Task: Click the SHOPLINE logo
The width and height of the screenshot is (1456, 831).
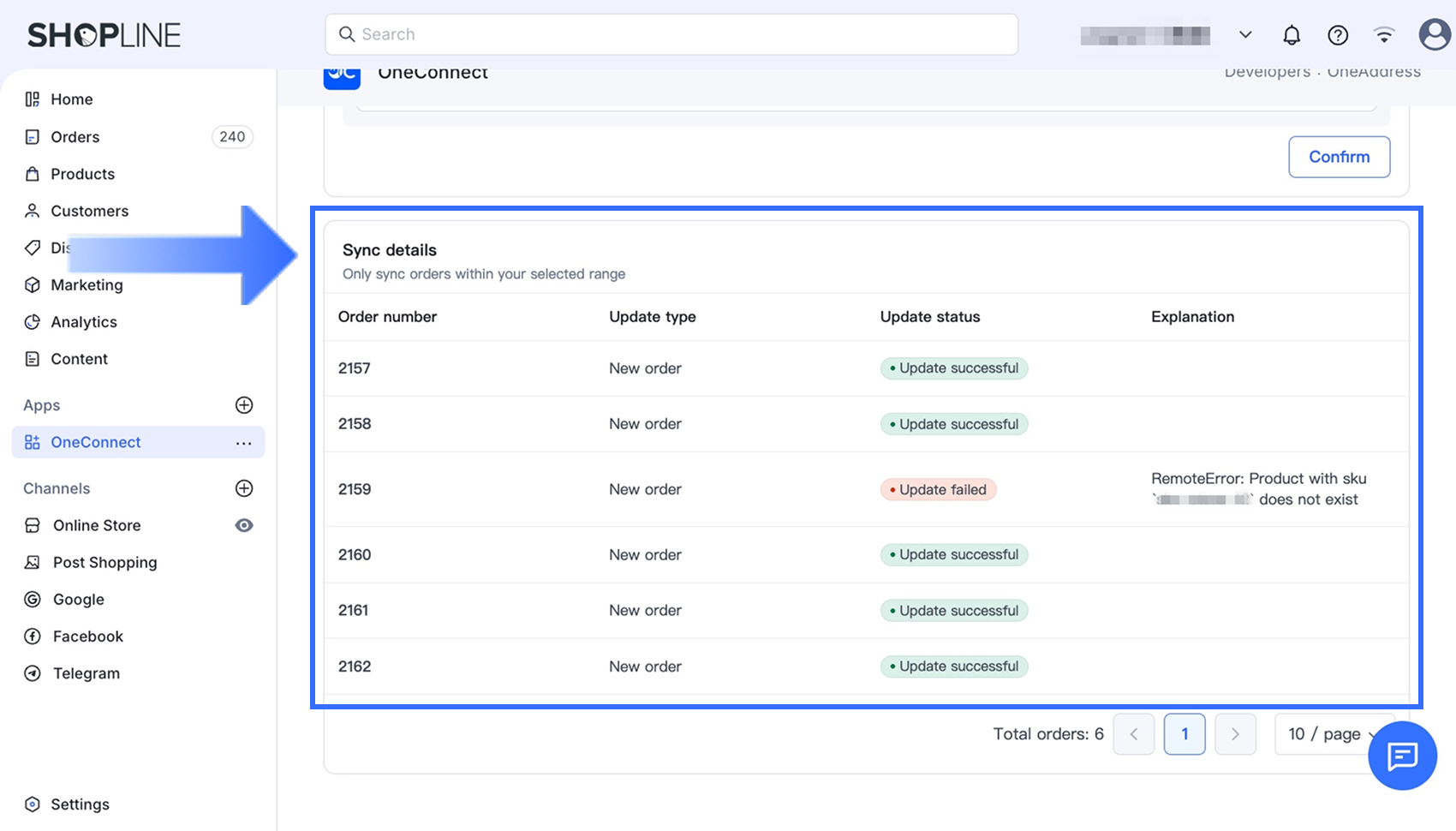Action: [104, 35]
